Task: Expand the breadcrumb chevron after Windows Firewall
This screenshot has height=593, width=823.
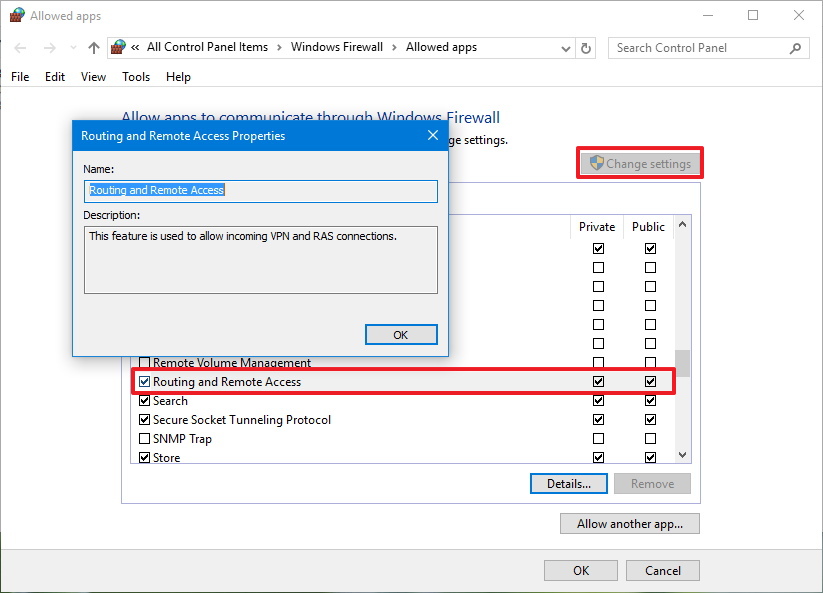Action: pos(394,47)
